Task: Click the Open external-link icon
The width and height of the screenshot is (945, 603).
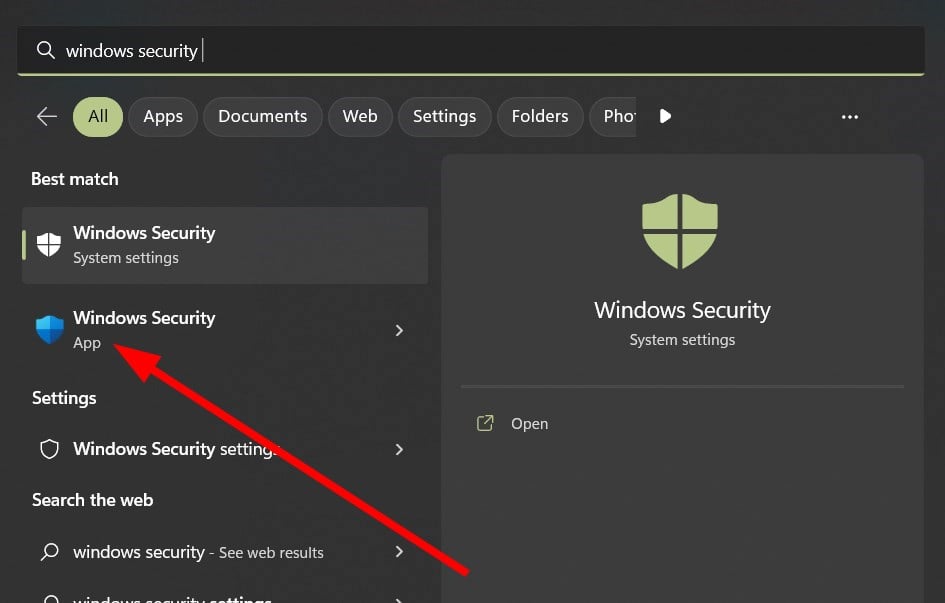Action: (485, 423)
